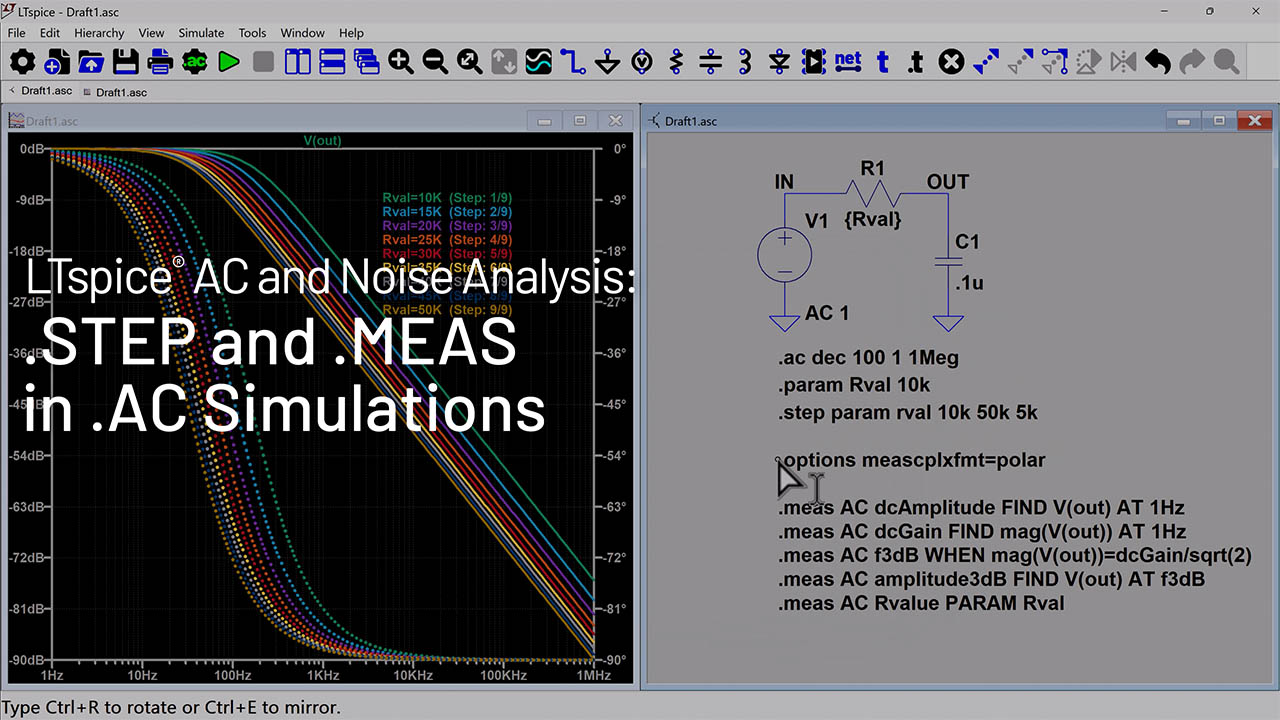The image size is (1280, 720).
Task: Click the Open file folder icon
Action: (x=91, y=62)
